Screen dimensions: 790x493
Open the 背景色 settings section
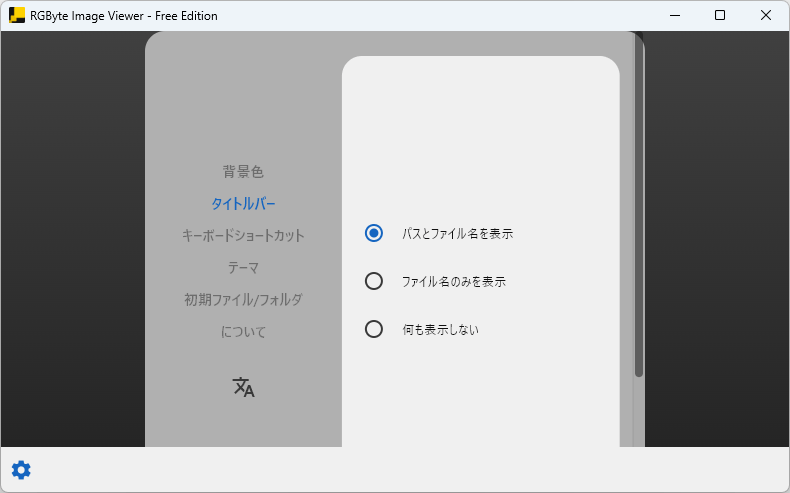point(243,172)
